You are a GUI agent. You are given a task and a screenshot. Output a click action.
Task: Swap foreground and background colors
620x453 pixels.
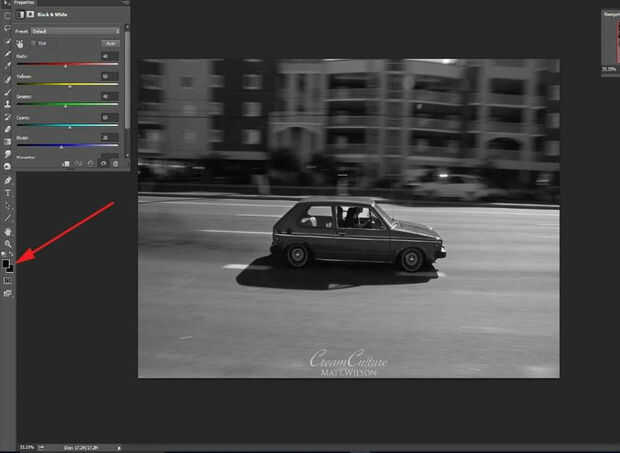click(11, 253)
